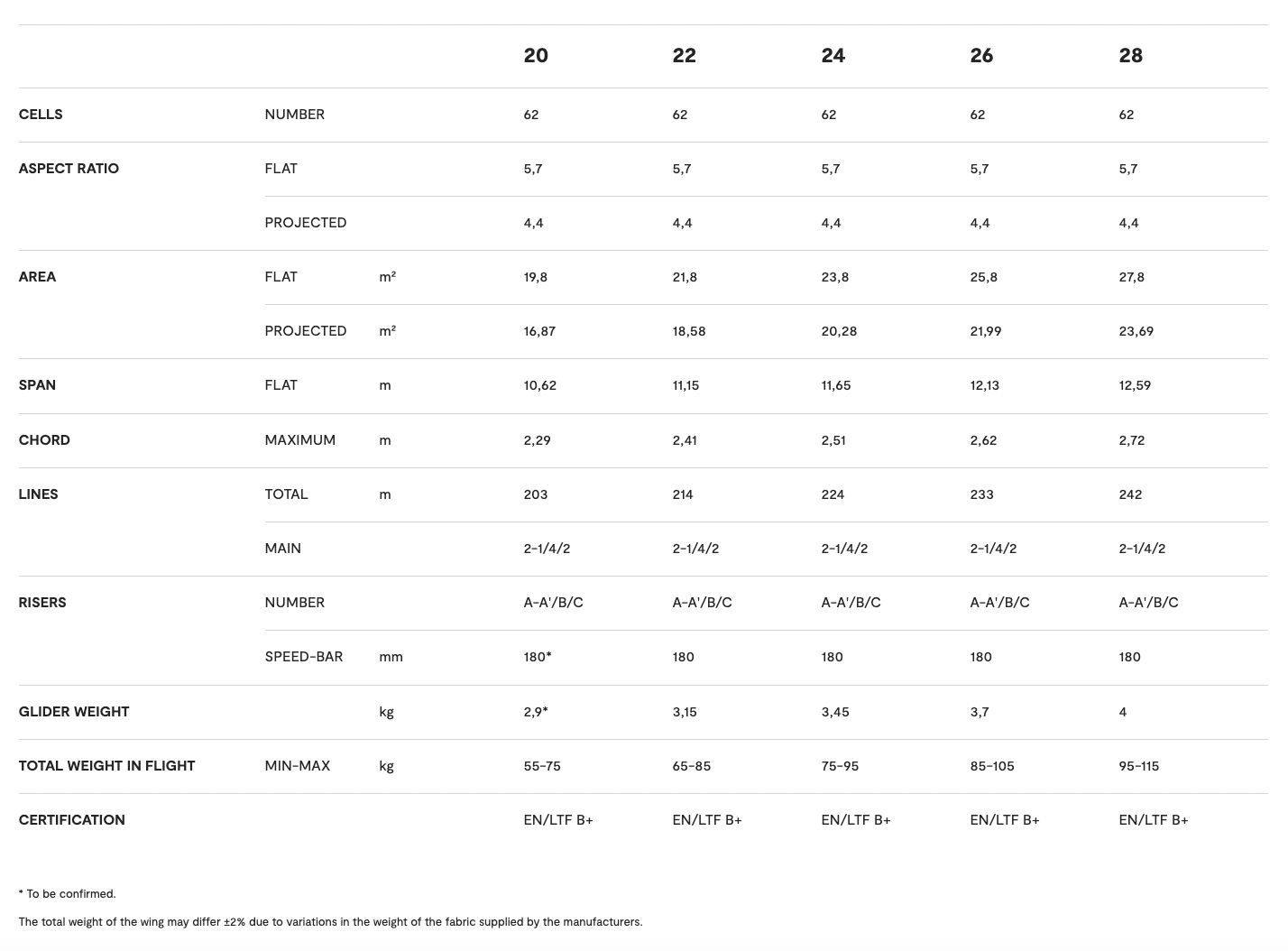
Task: Click the CELLS row label
Action: click(x=41, y=115)
